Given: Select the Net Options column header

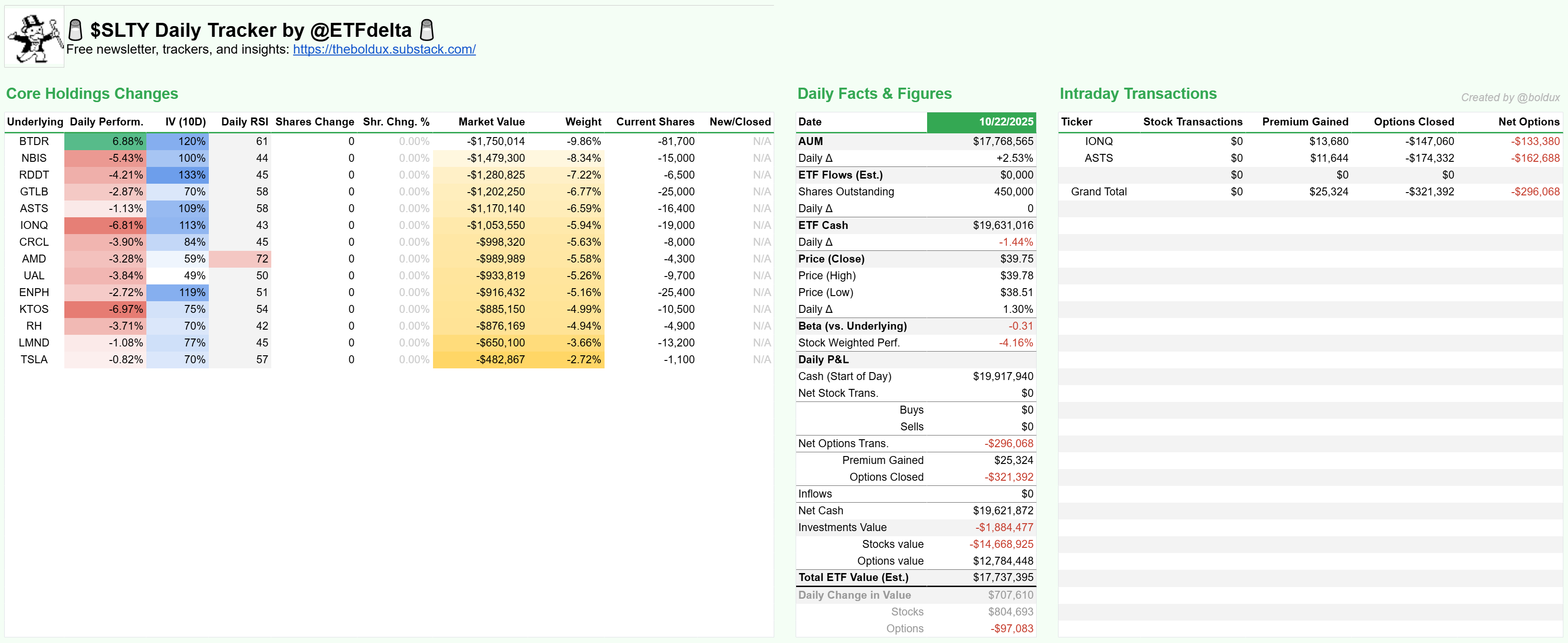Looking at the screenshot, I should [x=1528, y=122].
